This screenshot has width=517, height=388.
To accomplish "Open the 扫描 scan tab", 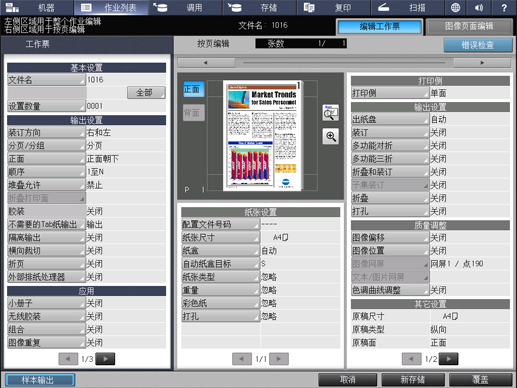I will (407, 7).
